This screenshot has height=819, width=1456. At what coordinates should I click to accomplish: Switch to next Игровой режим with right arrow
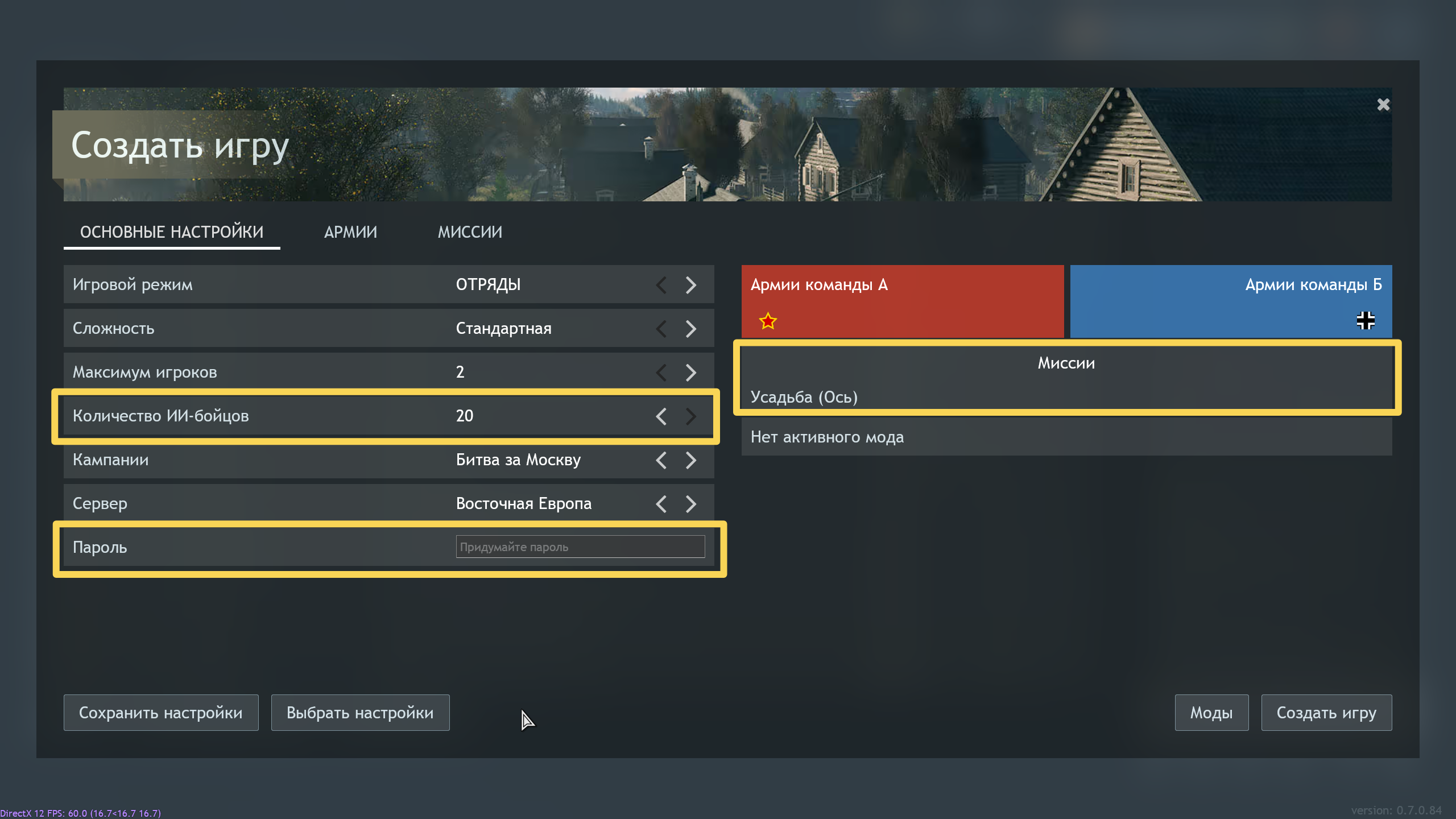click(x=691, y=285)
